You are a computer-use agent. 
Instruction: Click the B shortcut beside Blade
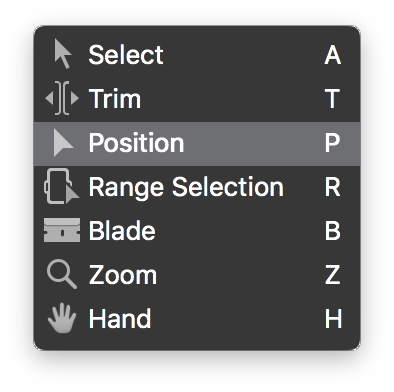coord(333,231)
